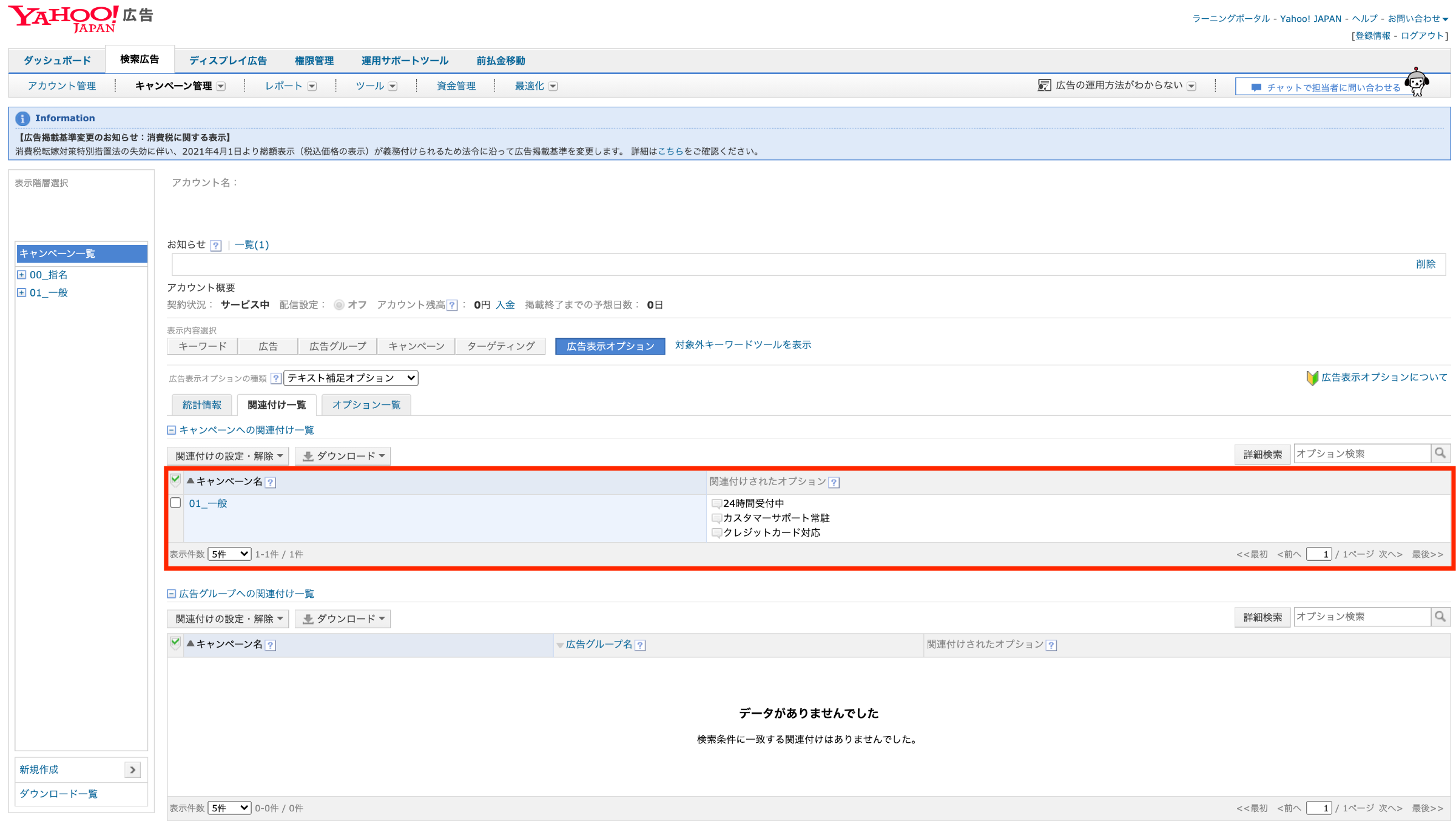Click the 新規作成 arrow icon
Screen dimensions: 1456x821
(x=132, y=769)
